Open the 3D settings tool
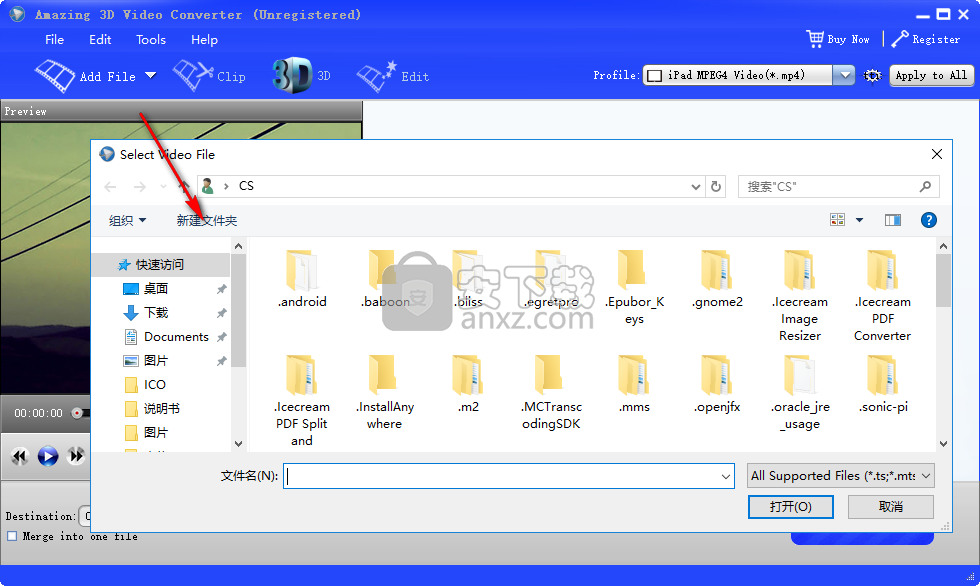 pyautogui.click(x=302, y=76)
